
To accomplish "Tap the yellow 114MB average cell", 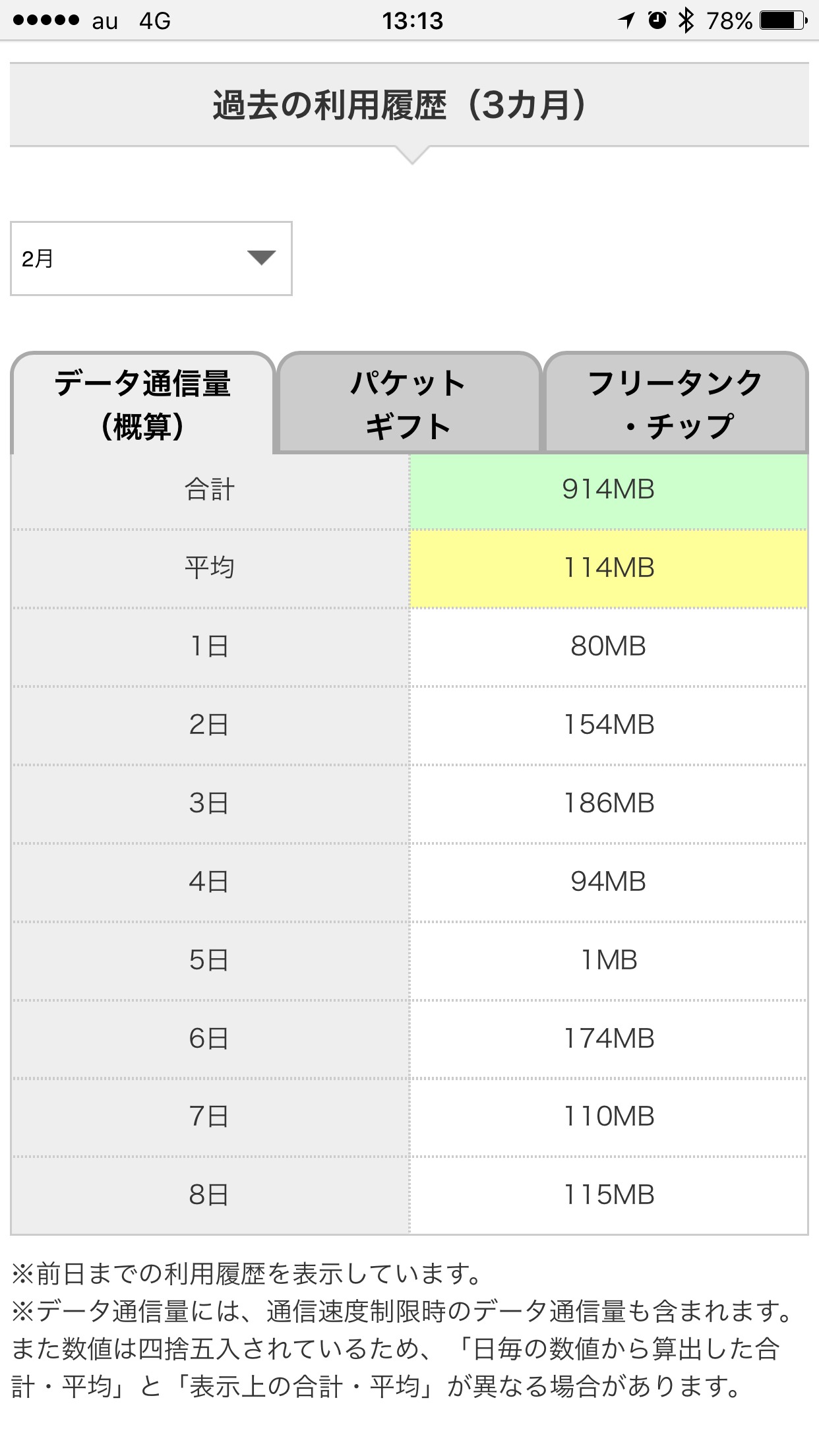I will [608, 568].
